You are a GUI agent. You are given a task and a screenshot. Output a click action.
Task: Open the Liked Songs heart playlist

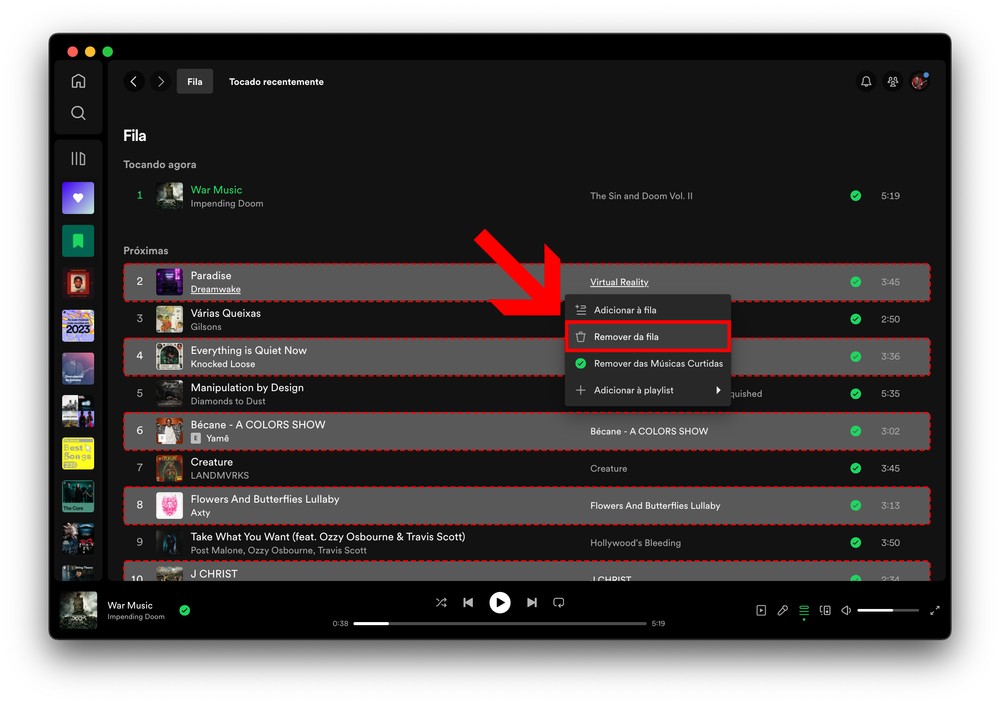(78, 198)
